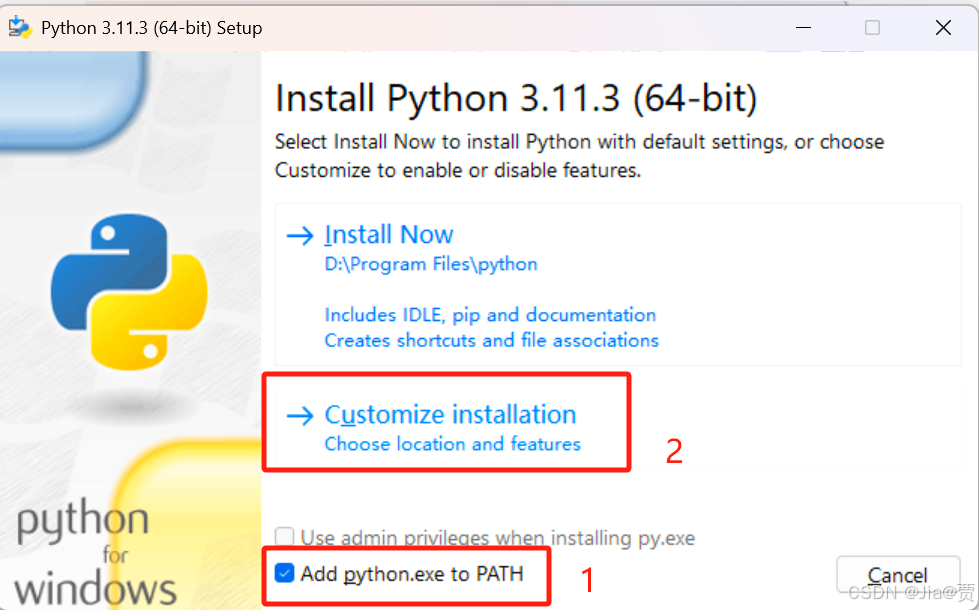Click the blue arrow beside Install Now
The height and width of the screenshot is (610, 979).
[x=299, y=234]
